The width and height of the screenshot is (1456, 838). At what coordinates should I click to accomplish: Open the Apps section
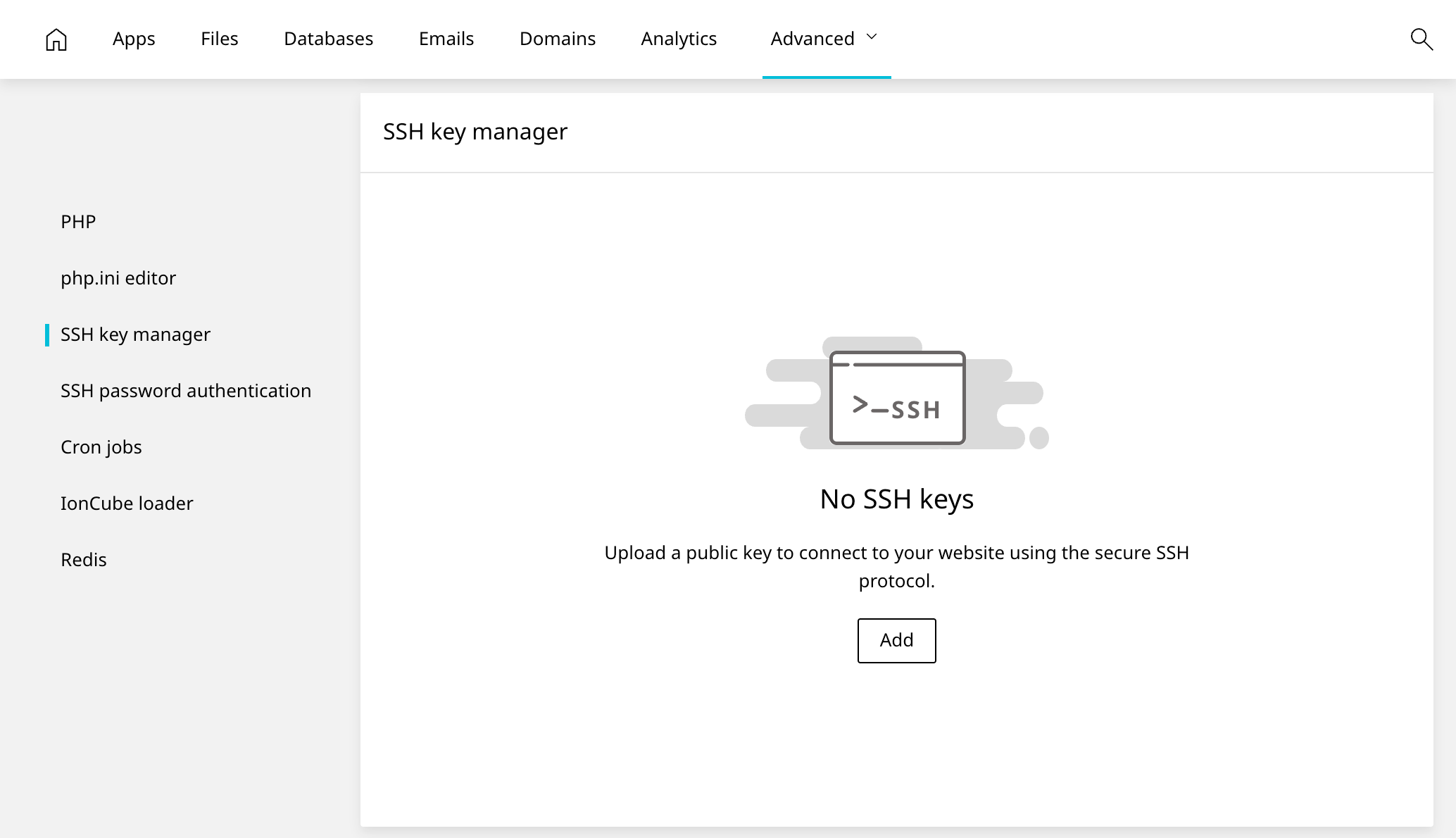[134, 39]
